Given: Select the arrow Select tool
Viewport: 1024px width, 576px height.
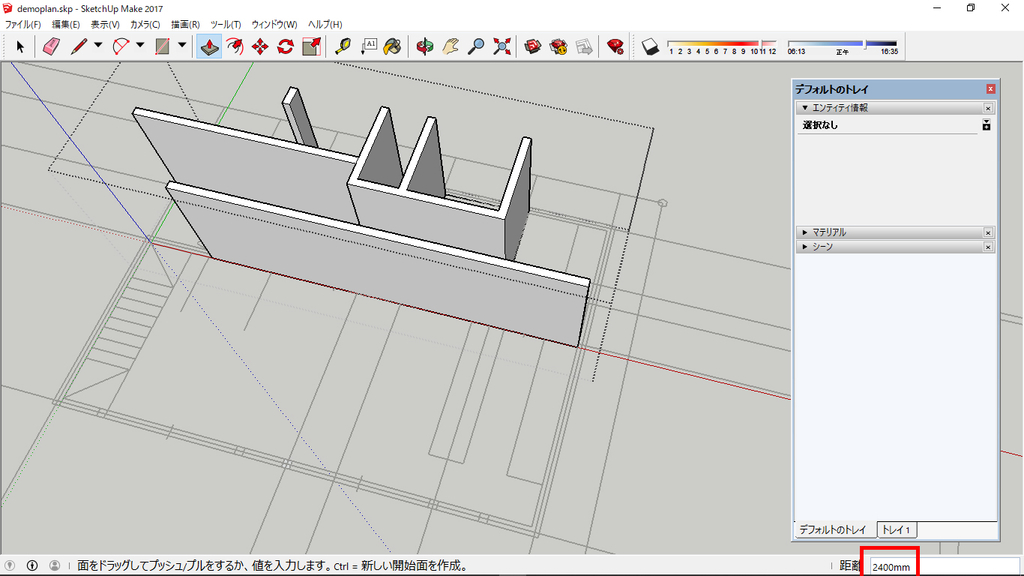Looking at the screenshot, I should [x=20, y=46].
